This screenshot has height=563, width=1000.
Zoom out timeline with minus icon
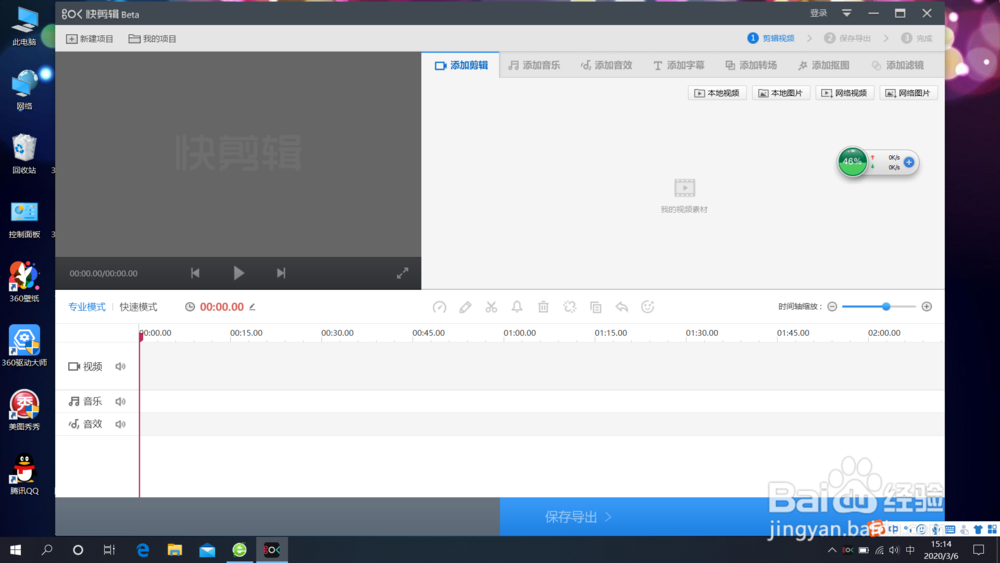pyautogui.click(x=832, y=307)
